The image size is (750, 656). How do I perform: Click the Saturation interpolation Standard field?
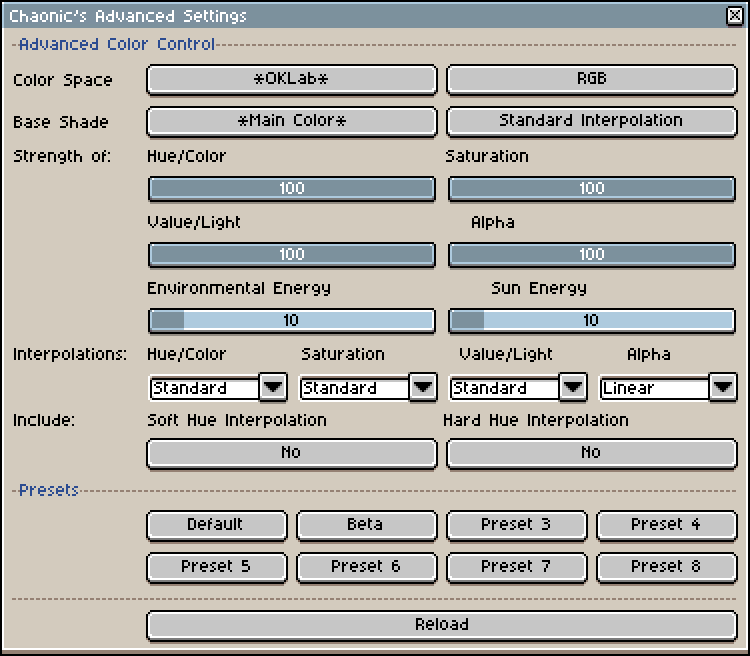(x=354, y=388)
